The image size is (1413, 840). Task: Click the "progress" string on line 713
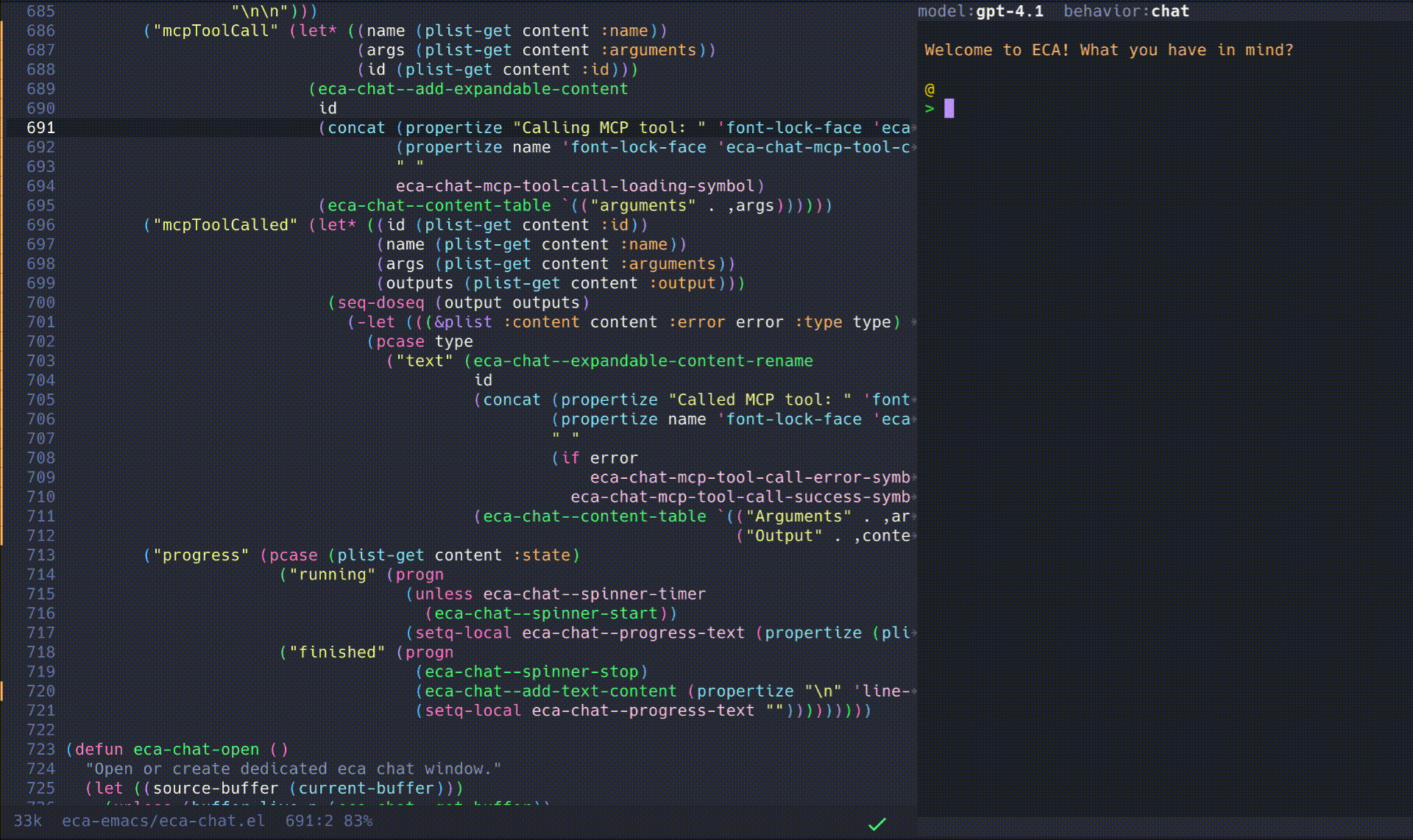click(x=201, y=555)
